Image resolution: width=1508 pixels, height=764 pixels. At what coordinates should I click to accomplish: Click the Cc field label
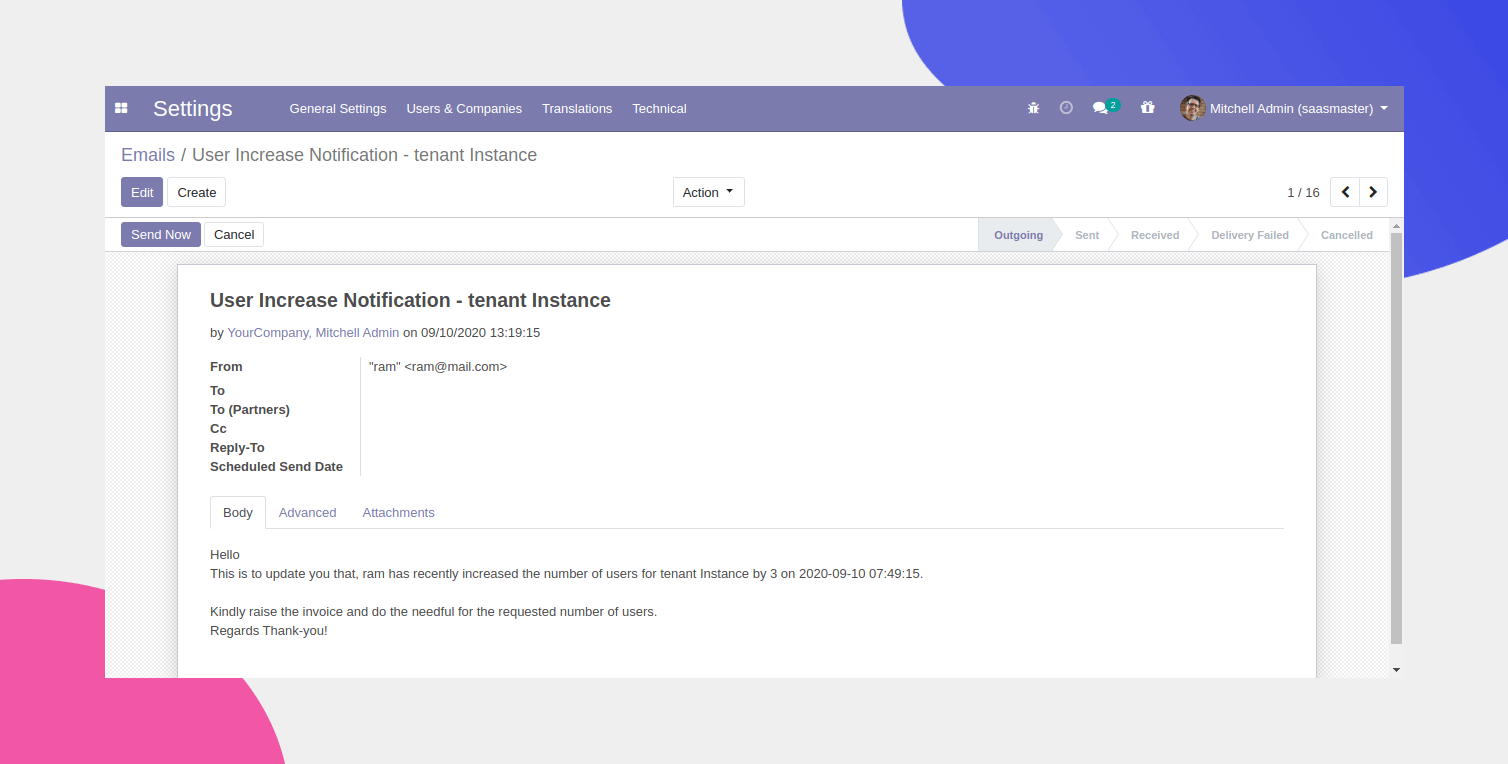click(x=218, y=429)
